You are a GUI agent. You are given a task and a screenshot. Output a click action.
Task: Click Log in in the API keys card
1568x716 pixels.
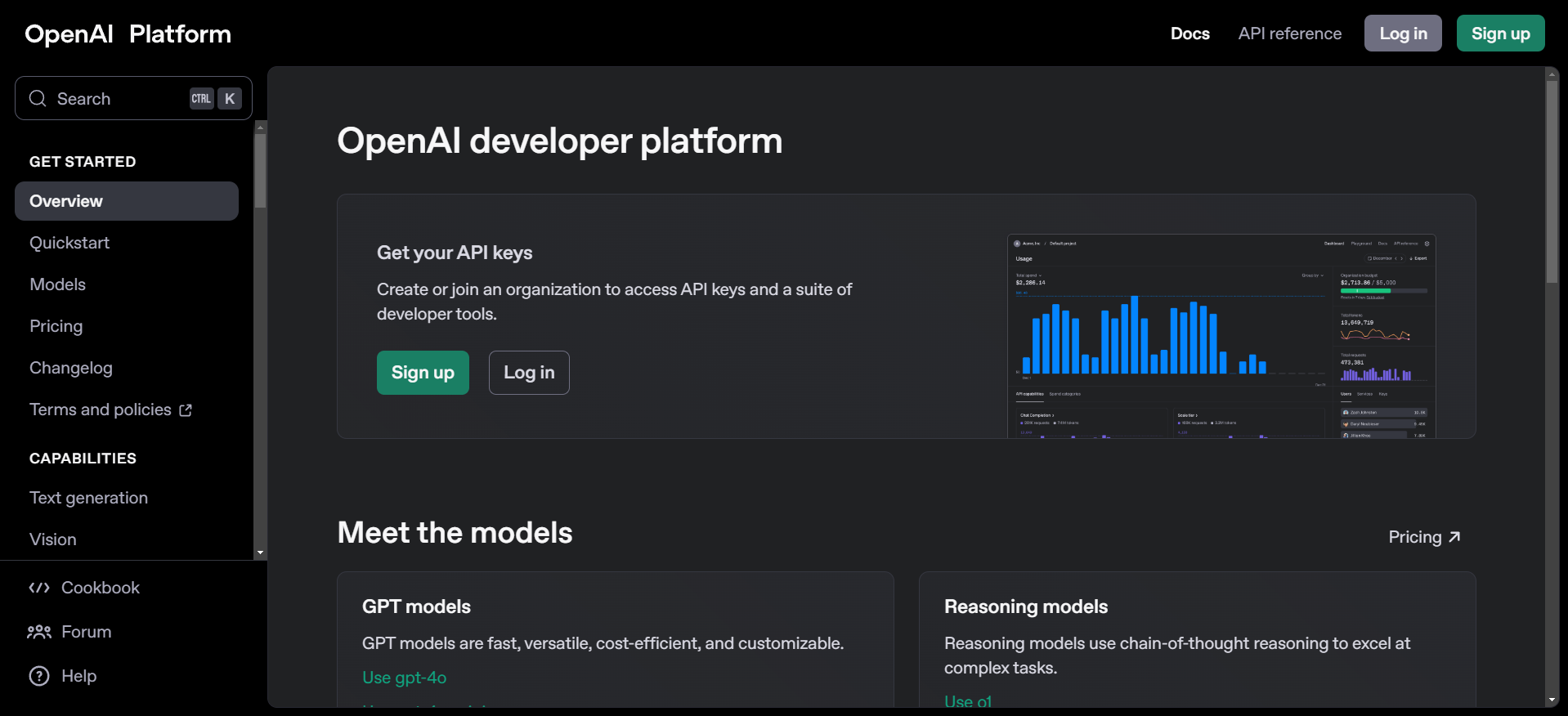coord(529,373)
